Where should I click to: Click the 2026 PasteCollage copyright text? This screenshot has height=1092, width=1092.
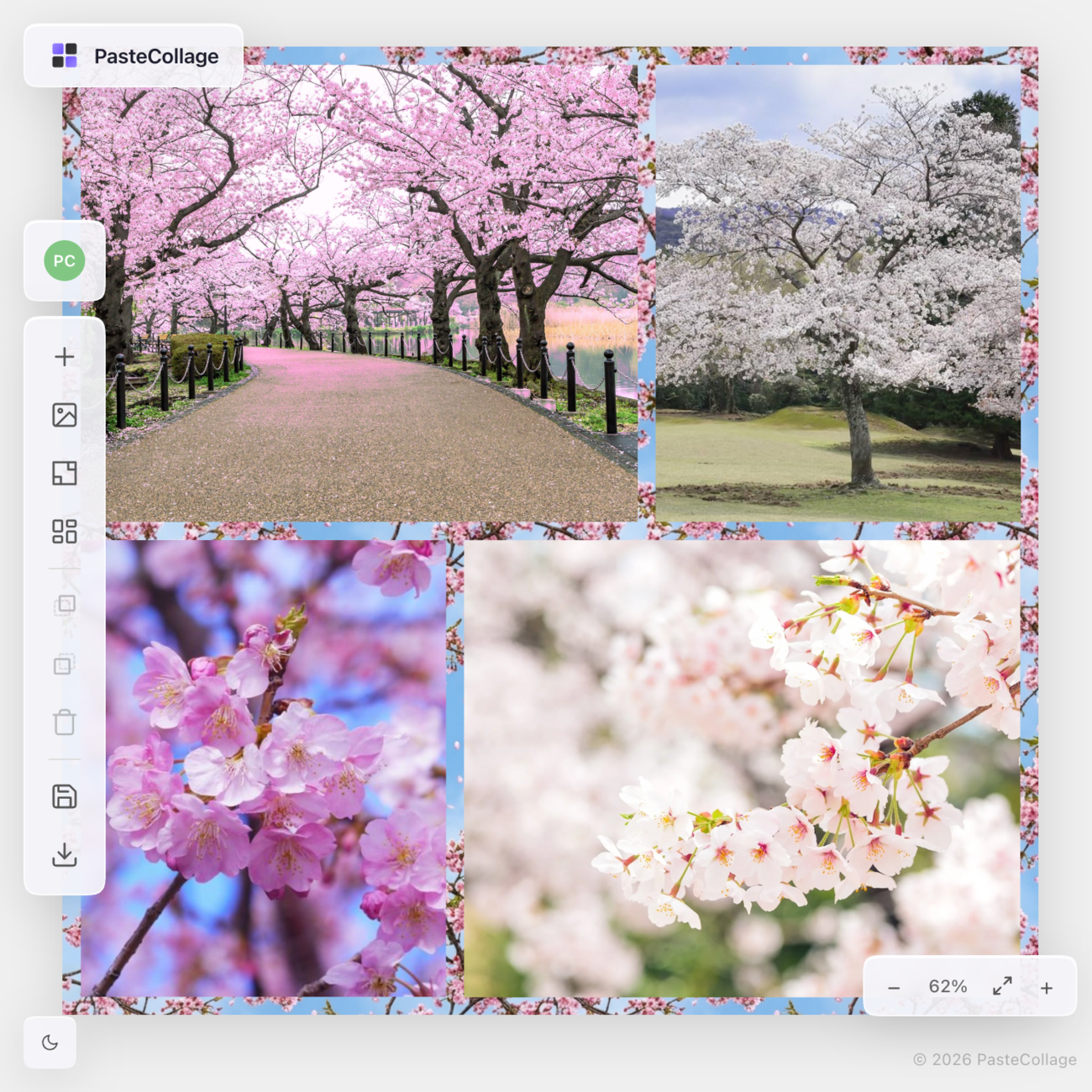pyautogui.click(x=996, y=1059)
